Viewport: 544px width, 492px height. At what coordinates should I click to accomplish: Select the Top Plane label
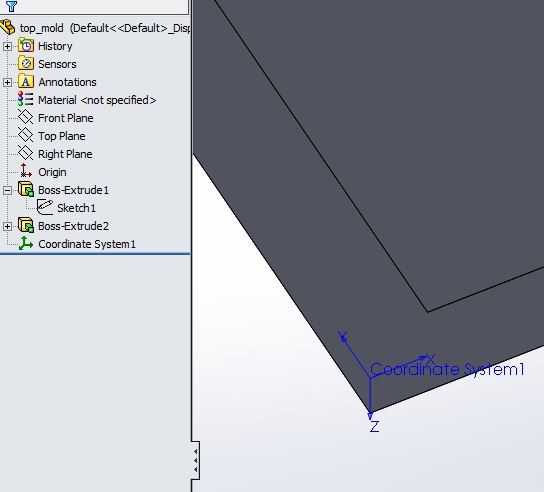pyautogui.click(x=62, y=136)
